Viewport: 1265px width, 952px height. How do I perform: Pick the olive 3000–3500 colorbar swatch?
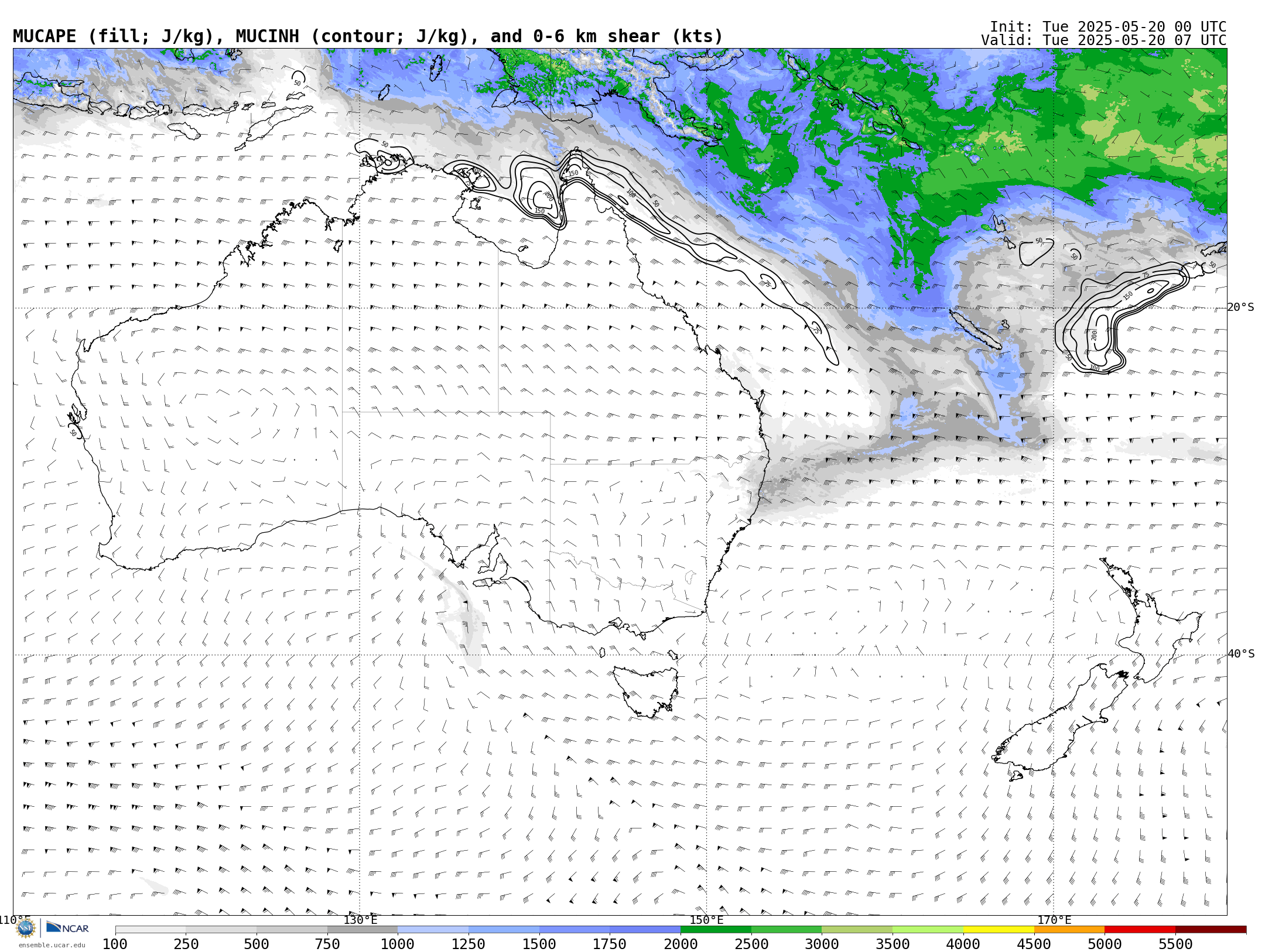pos(857,930)
